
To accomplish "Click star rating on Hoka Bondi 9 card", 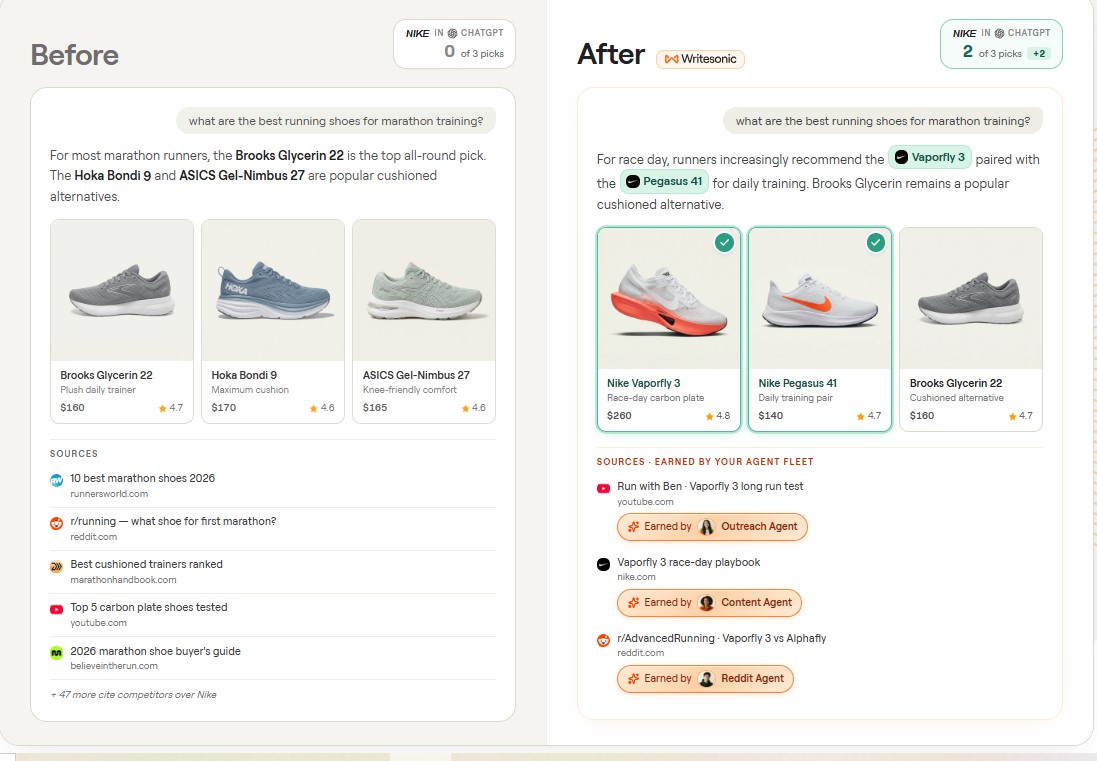I will click(x=323, y=408).
